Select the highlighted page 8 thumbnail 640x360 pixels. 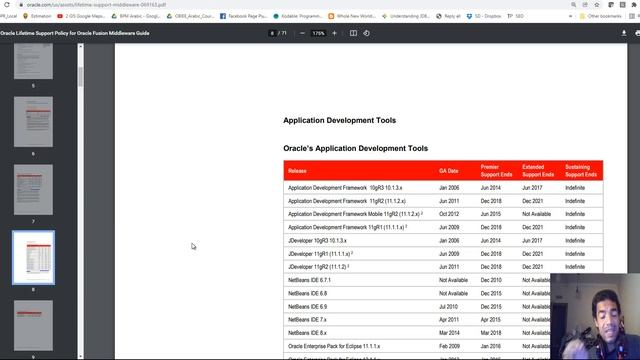[33, 258]
